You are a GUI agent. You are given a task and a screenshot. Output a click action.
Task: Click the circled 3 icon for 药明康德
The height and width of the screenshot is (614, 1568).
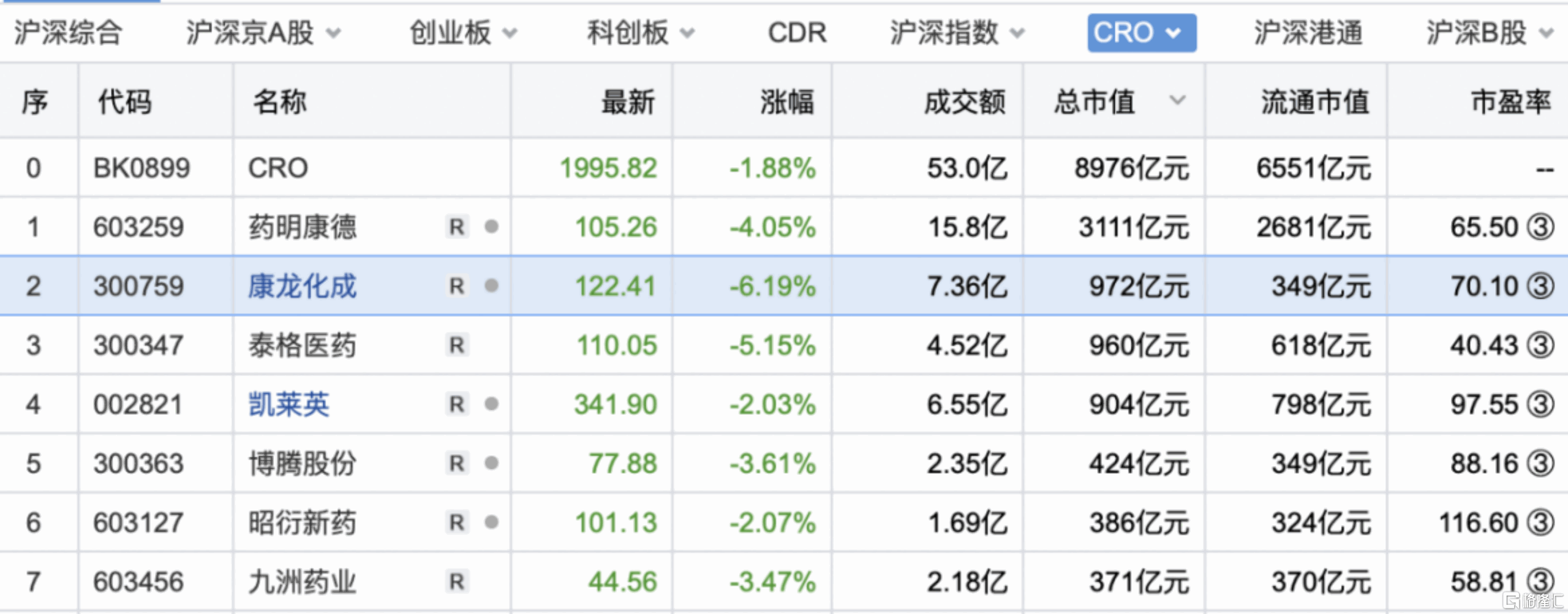click(x=1540, y=227)
